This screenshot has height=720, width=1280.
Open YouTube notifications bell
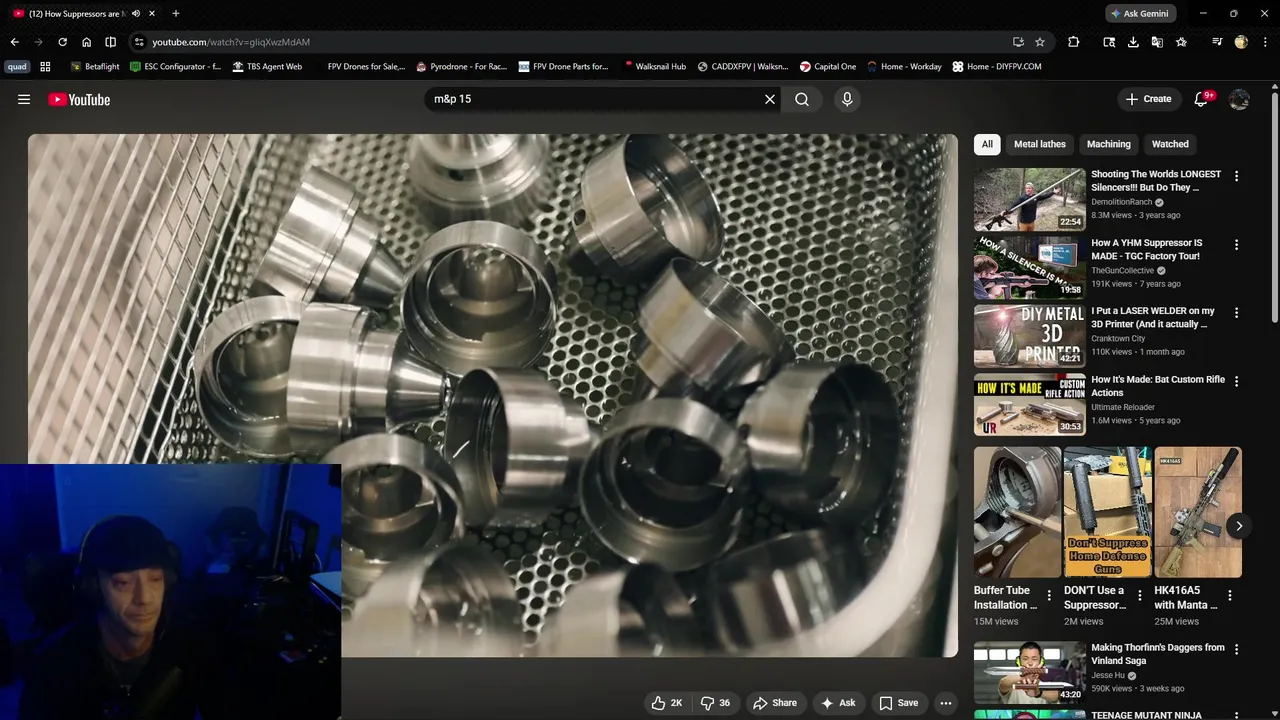1202,99
